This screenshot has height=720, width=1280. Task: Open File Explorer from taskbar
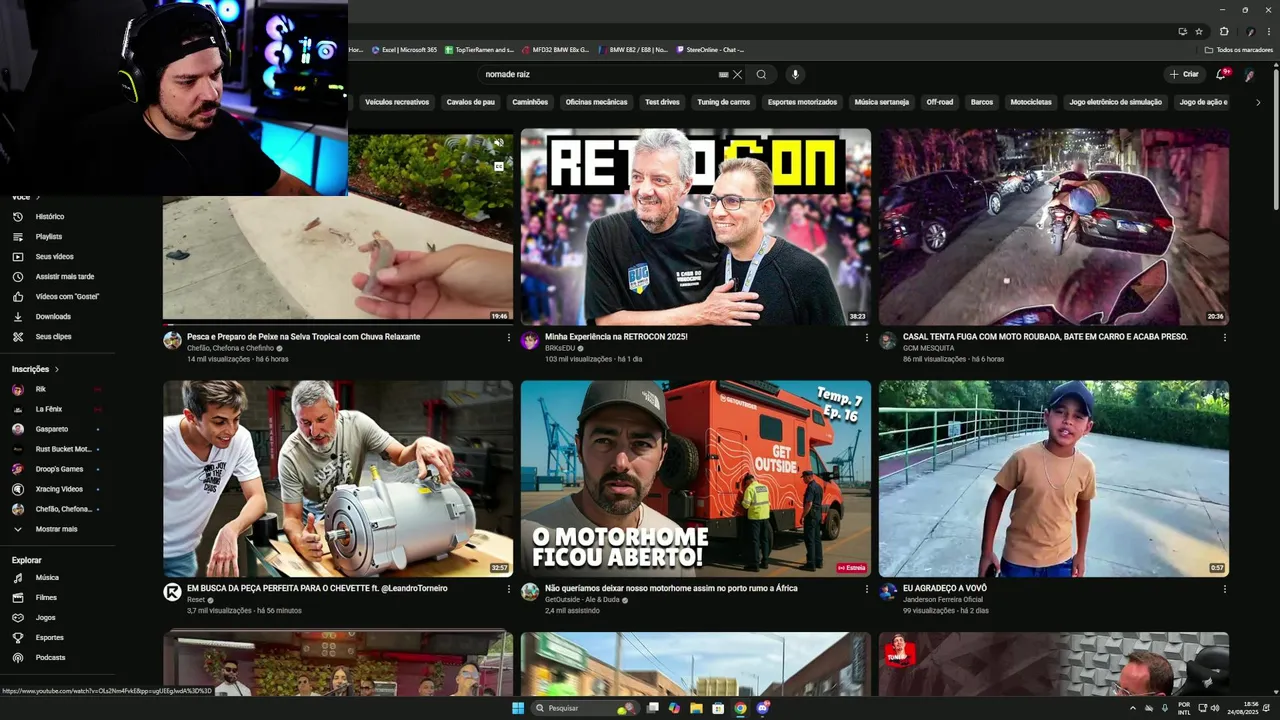coord(696,708)
